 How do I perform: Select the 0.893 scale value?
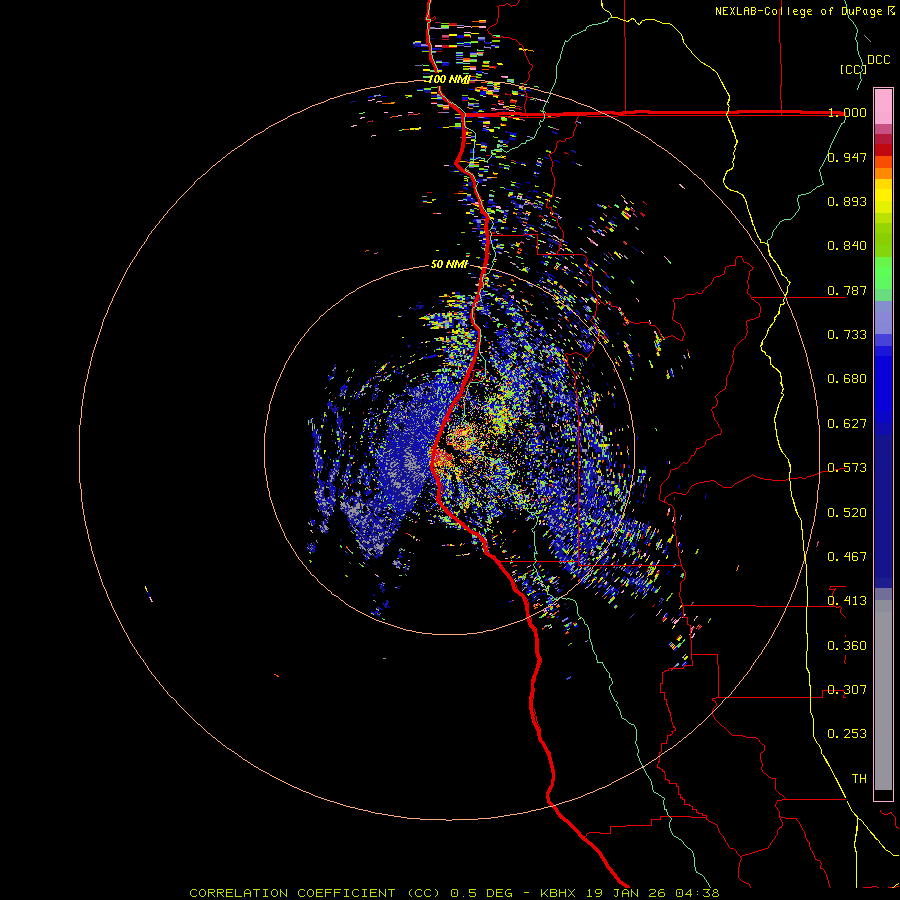coord(847,201)
